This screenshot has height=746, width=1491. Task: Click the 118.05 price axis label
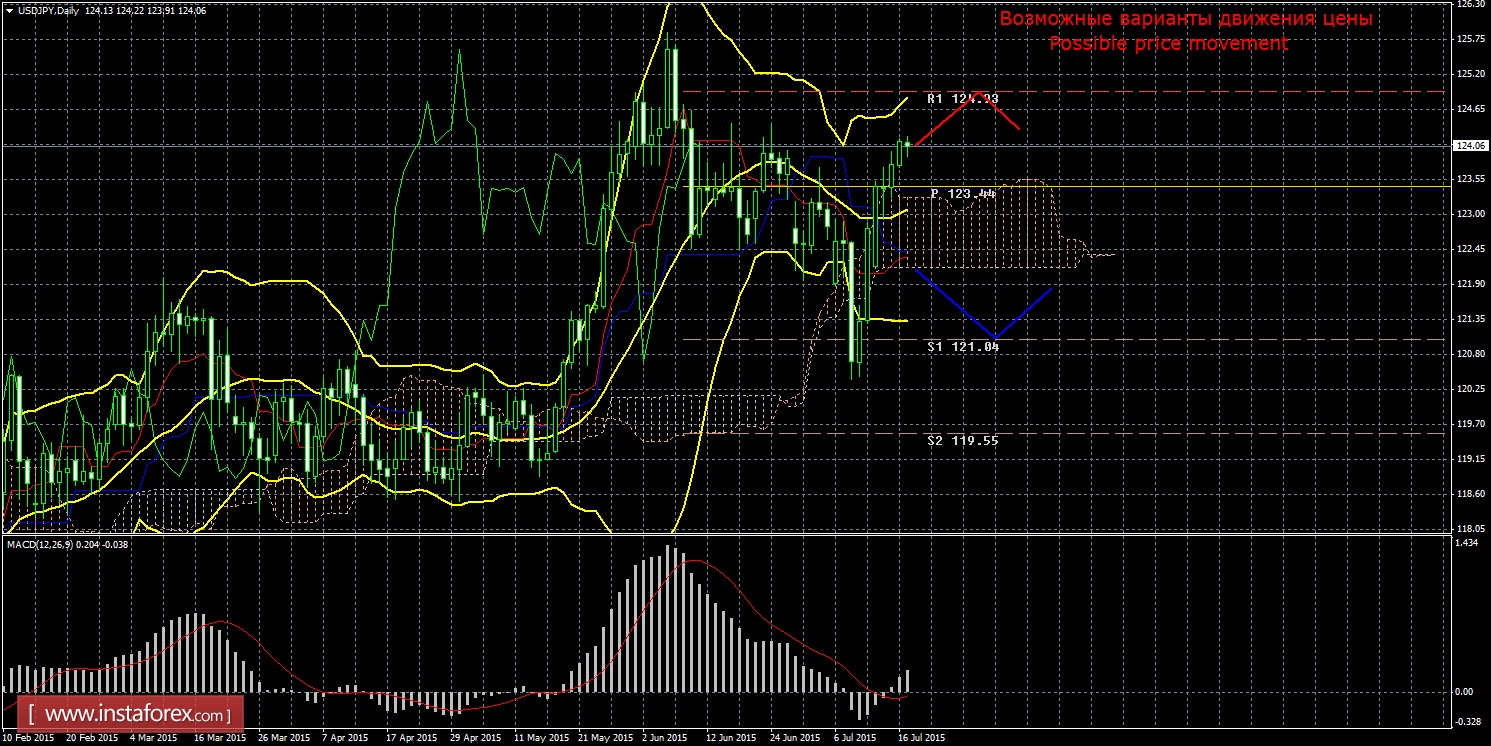[x=1468, y=529]
